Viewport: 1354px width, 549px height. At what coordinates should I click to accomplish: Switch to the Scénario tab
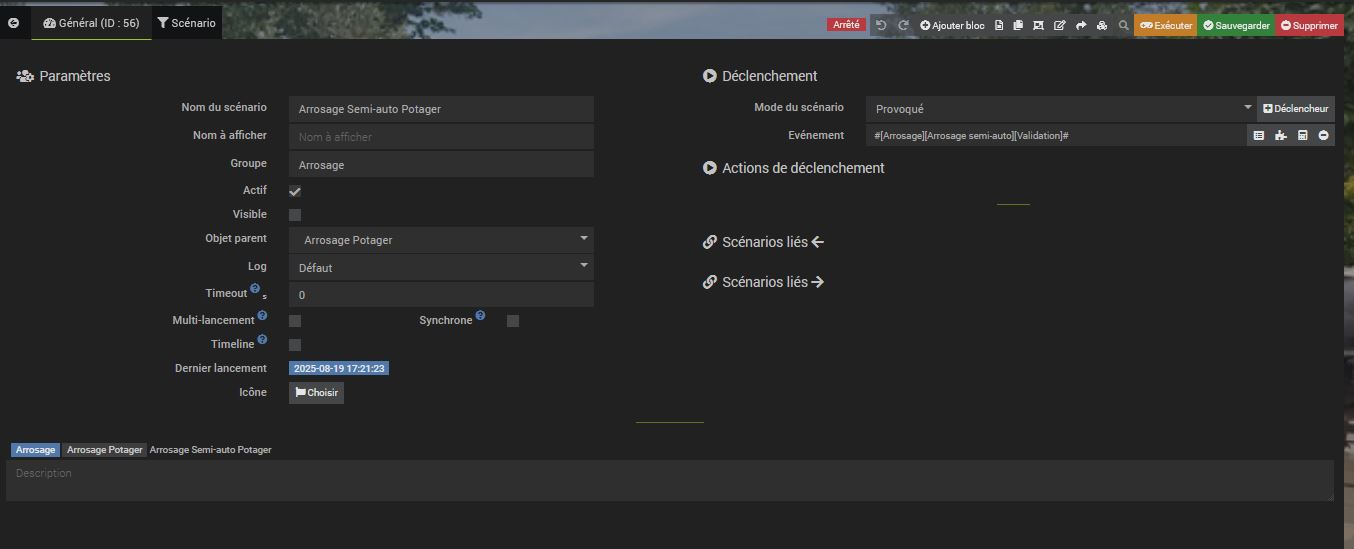pyautogui.click(x=187, y=23)
